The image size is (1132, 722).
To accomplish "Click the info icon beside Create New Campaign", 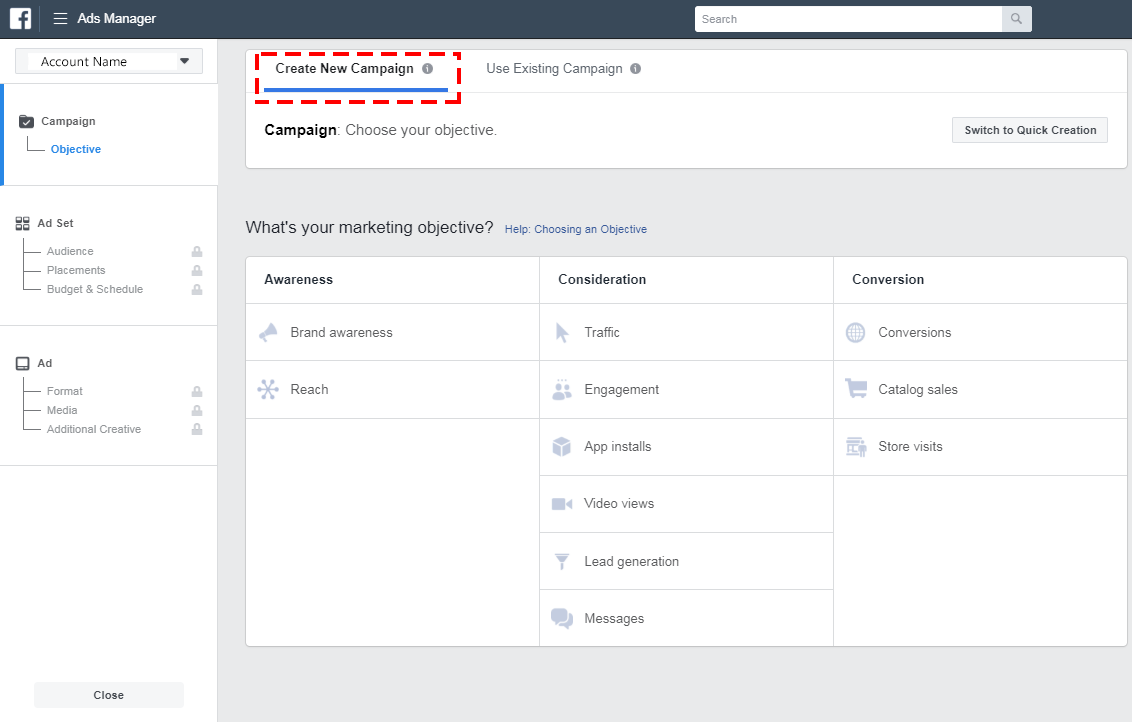I will [x=427, y=69].
